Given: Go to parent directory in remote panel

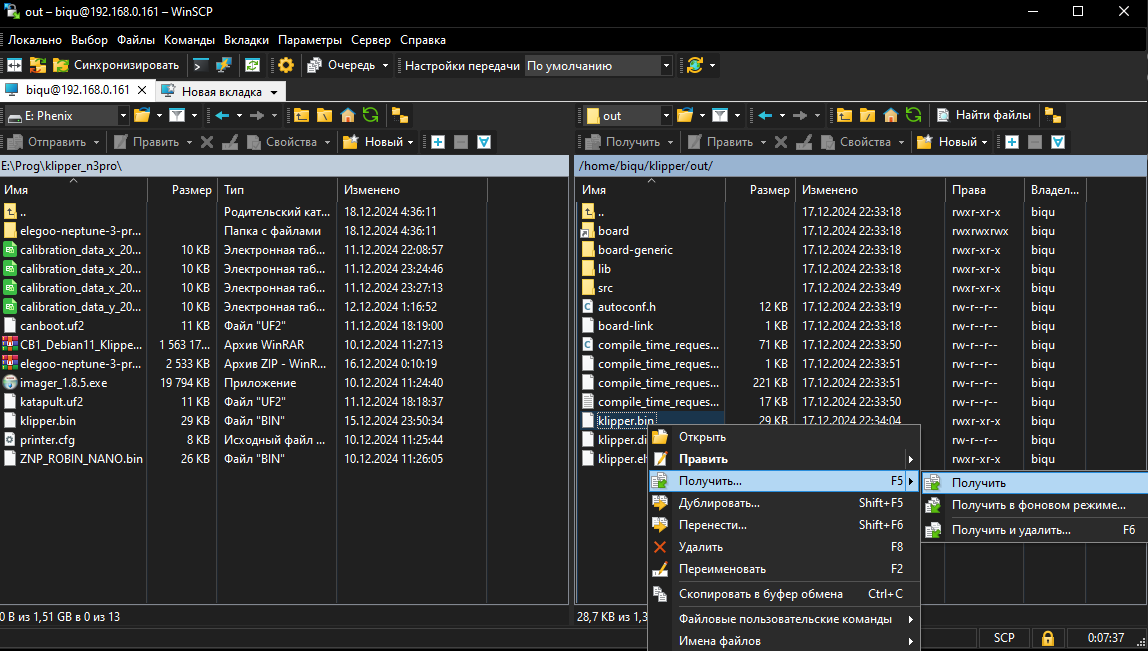Looking at the screenshot, I should 845,115.
